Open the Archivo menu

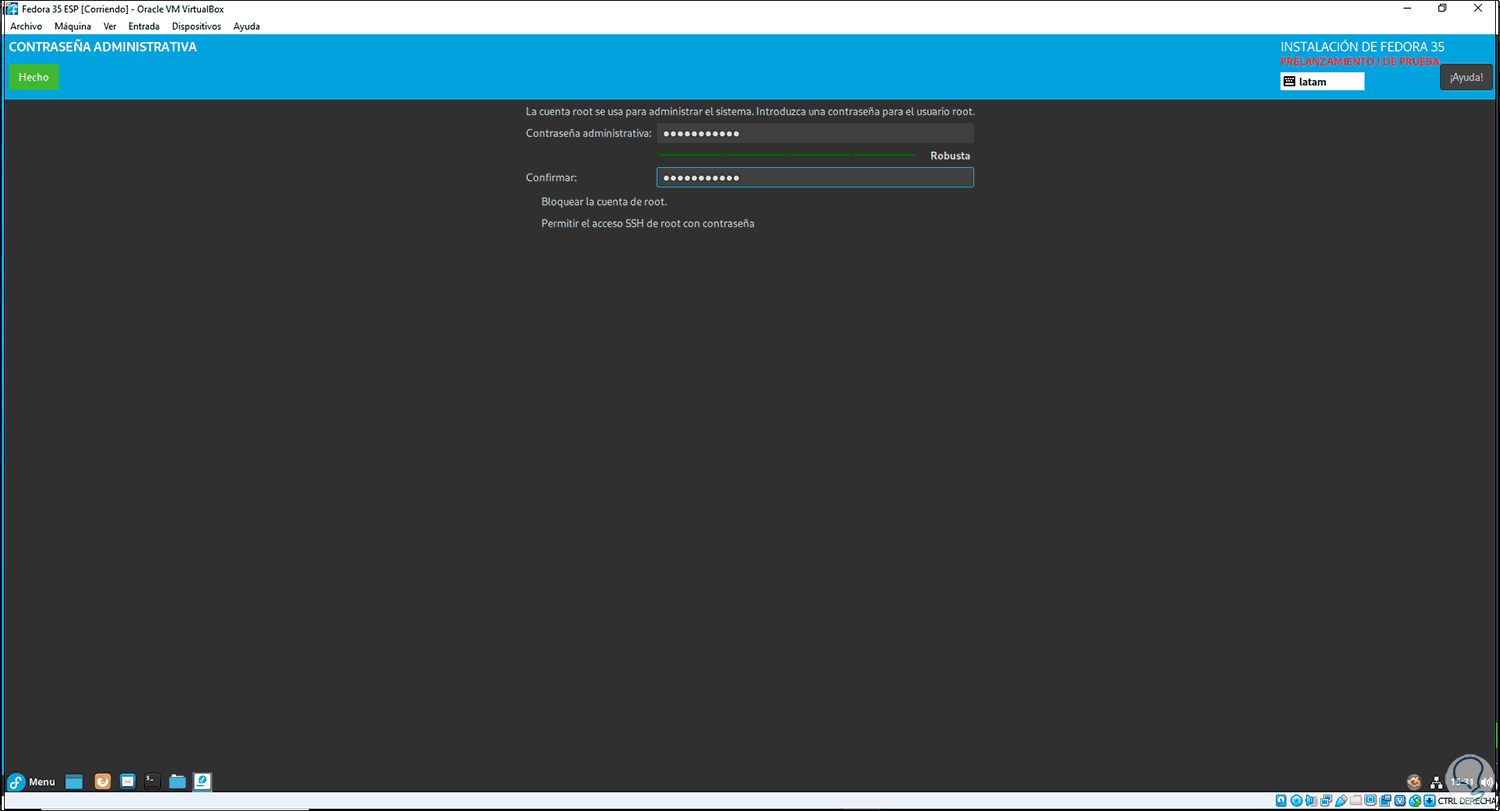26,26
